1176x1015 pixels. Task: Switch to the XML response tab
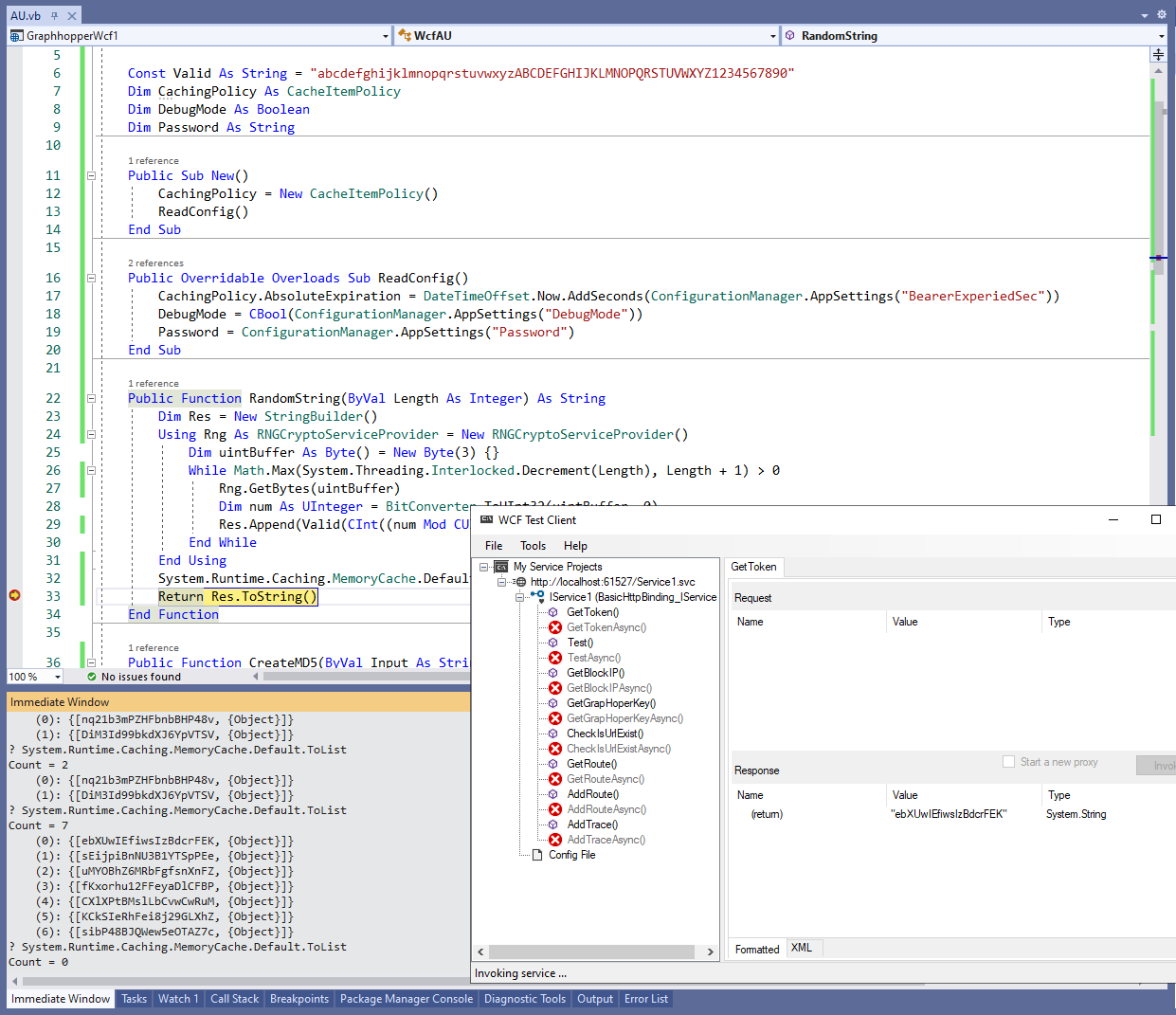(802, 948)
